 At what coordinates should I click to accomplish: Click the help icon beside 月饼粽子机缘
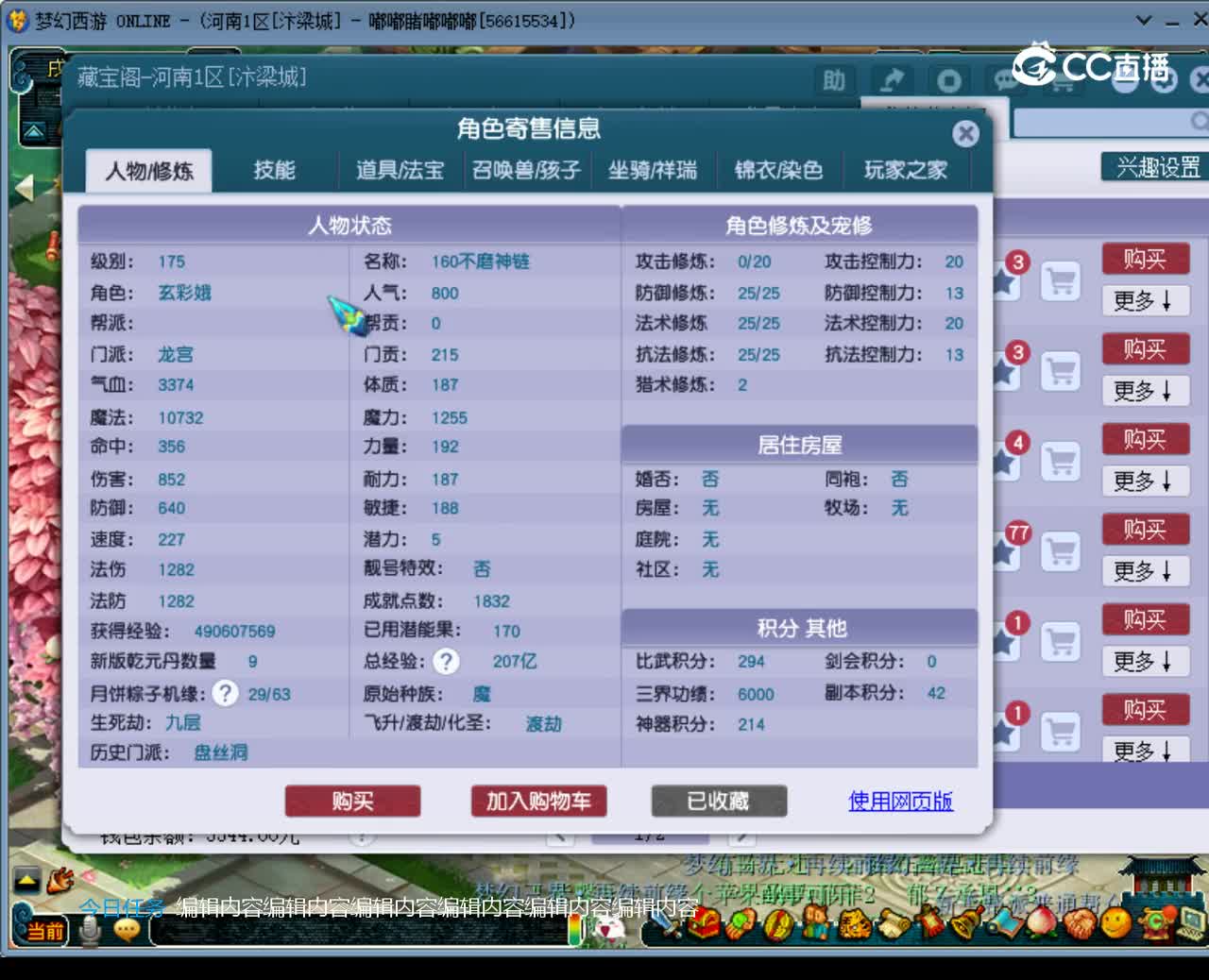[x=225, y=693]
